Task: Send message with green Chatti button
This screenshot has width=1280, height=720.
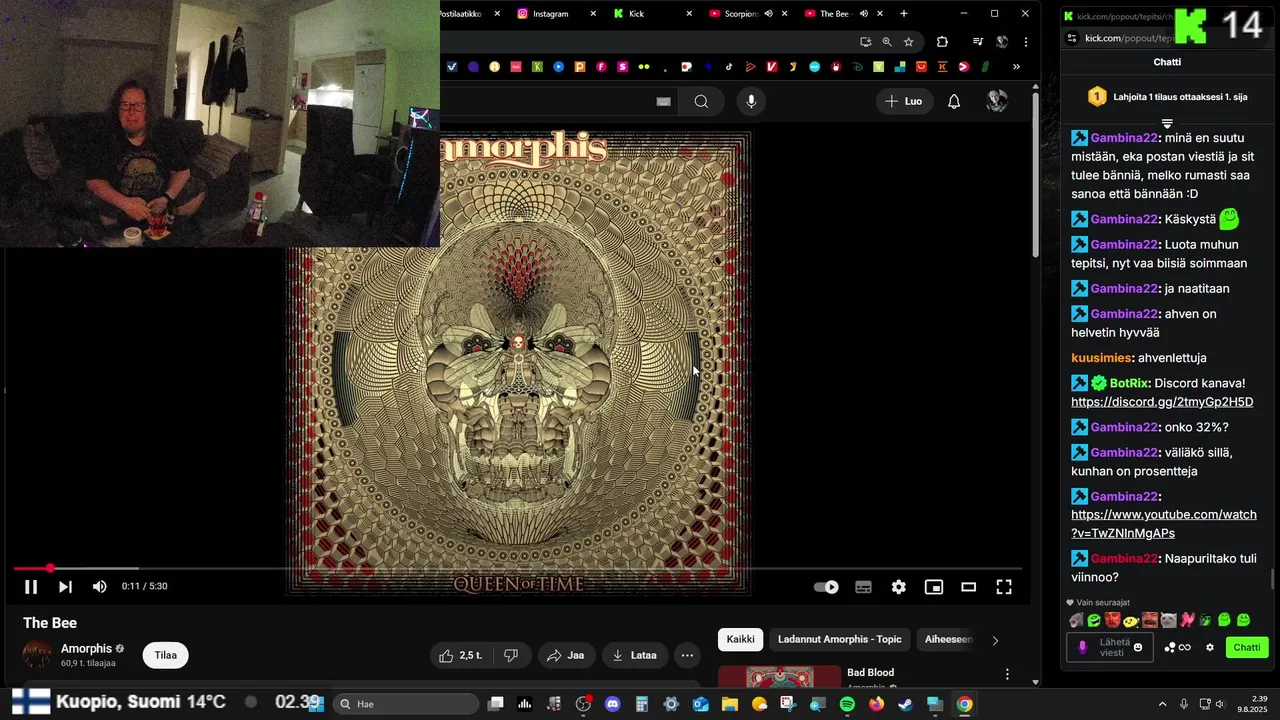Action: [1246, 647]
